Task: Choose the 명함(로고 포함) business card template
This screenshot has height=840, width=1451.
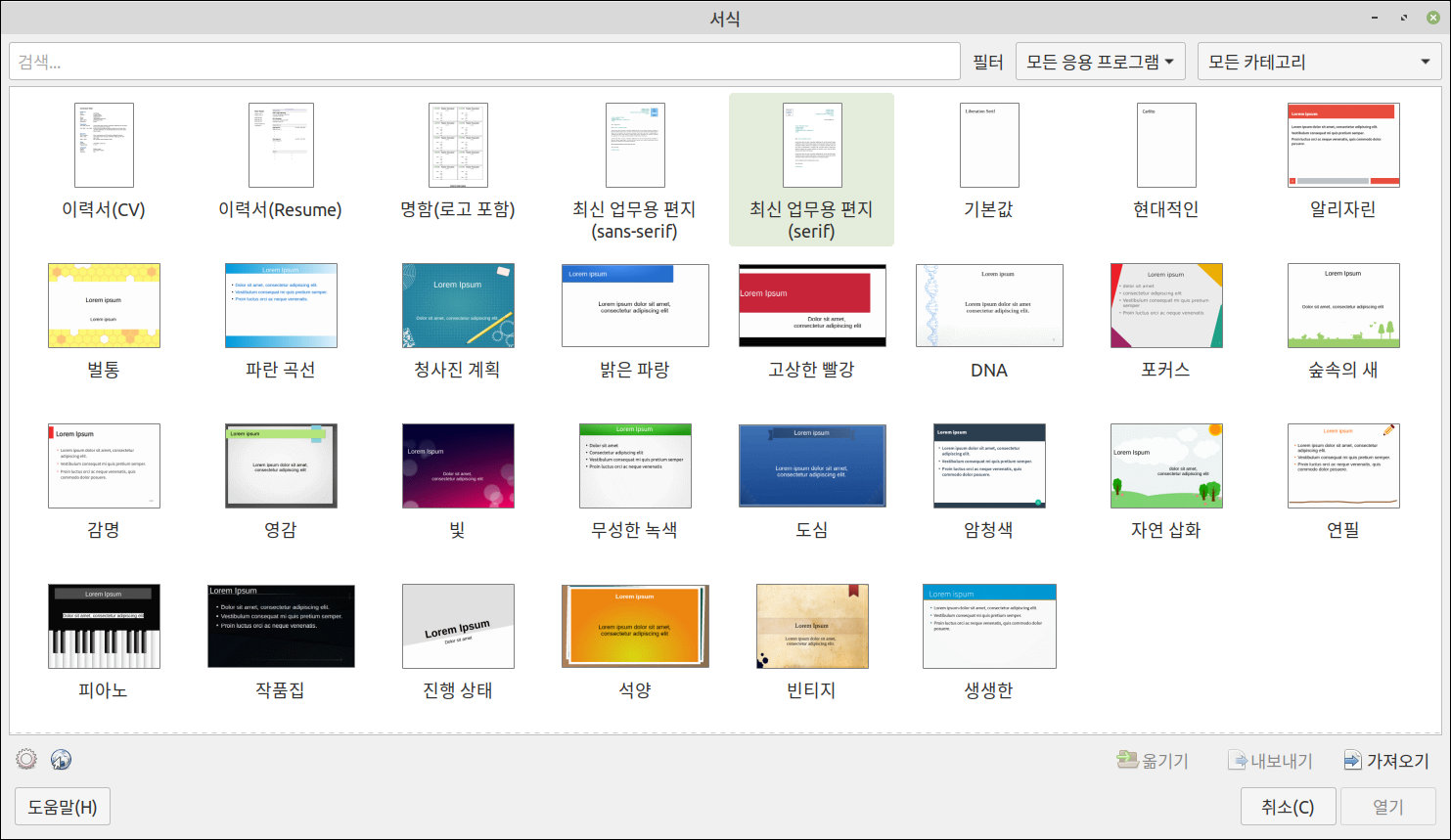Action: coord(458,162)
